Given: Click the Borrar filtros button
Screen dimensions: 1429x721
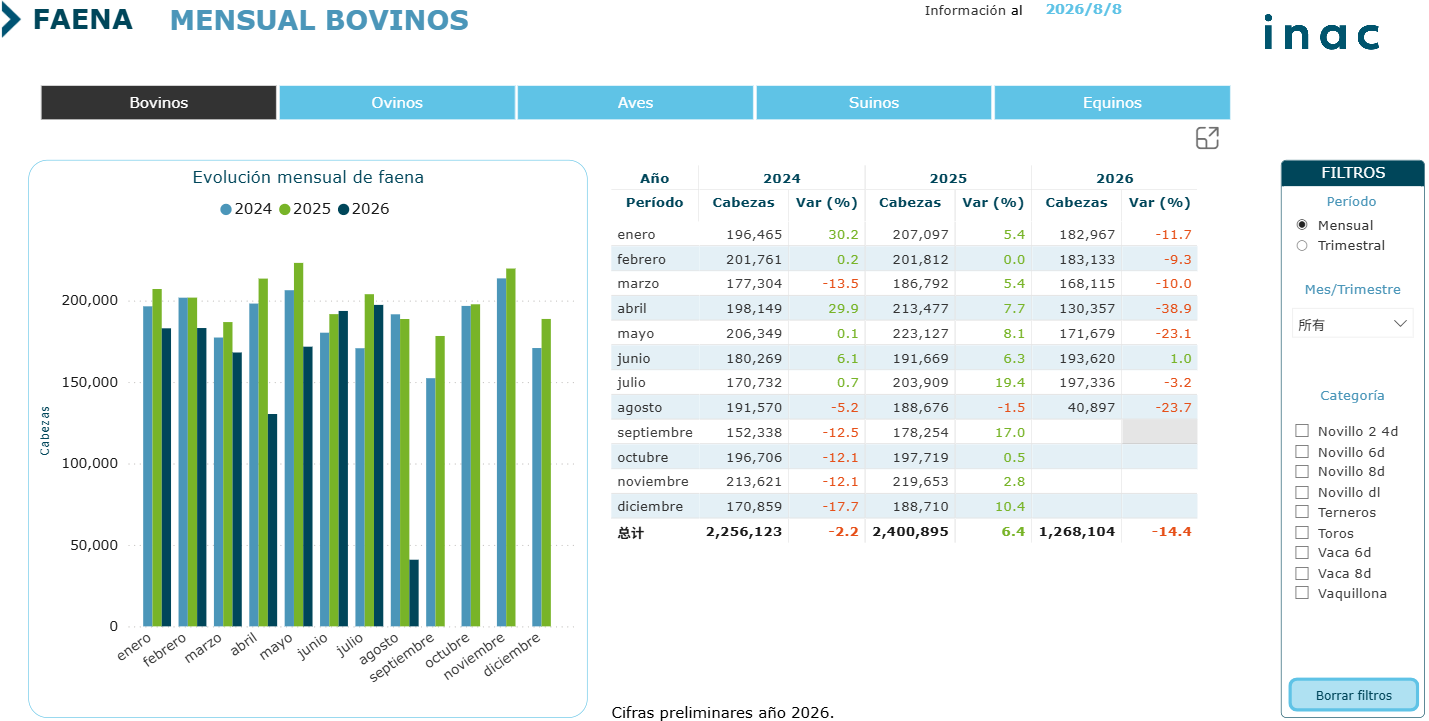Looking at the screenshot, I should pyautogui.click(x=1353, y=695).
